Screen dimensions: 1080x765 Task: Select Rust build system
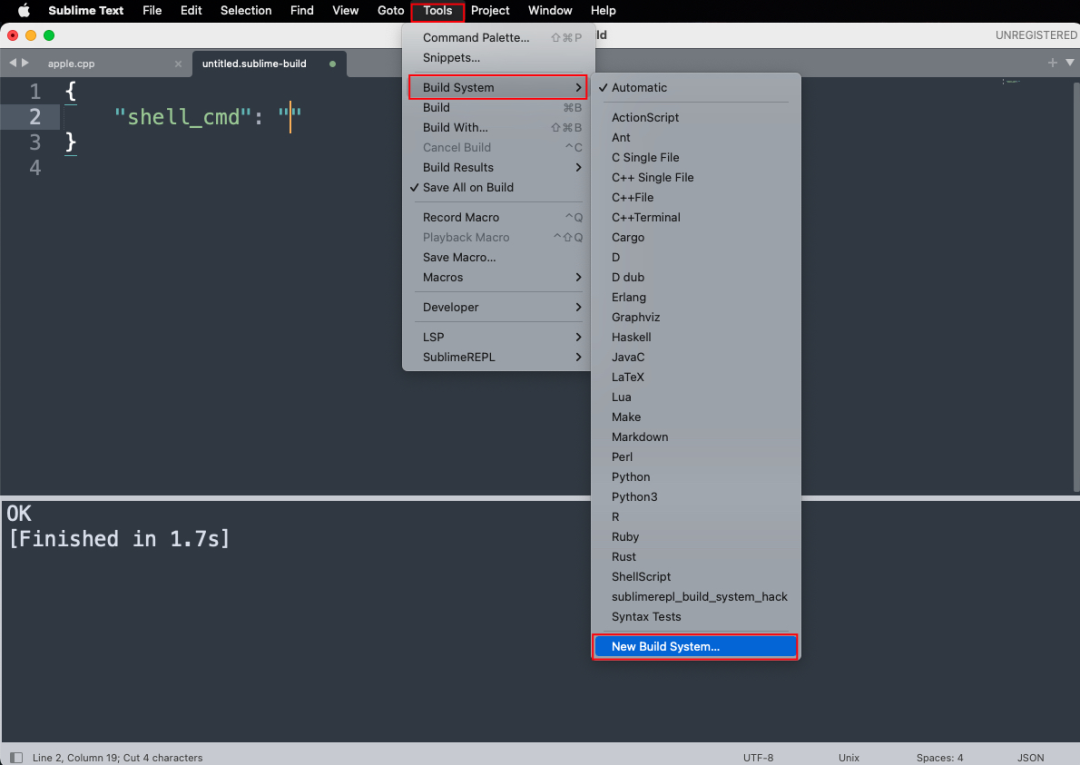(x=696, y=556)
